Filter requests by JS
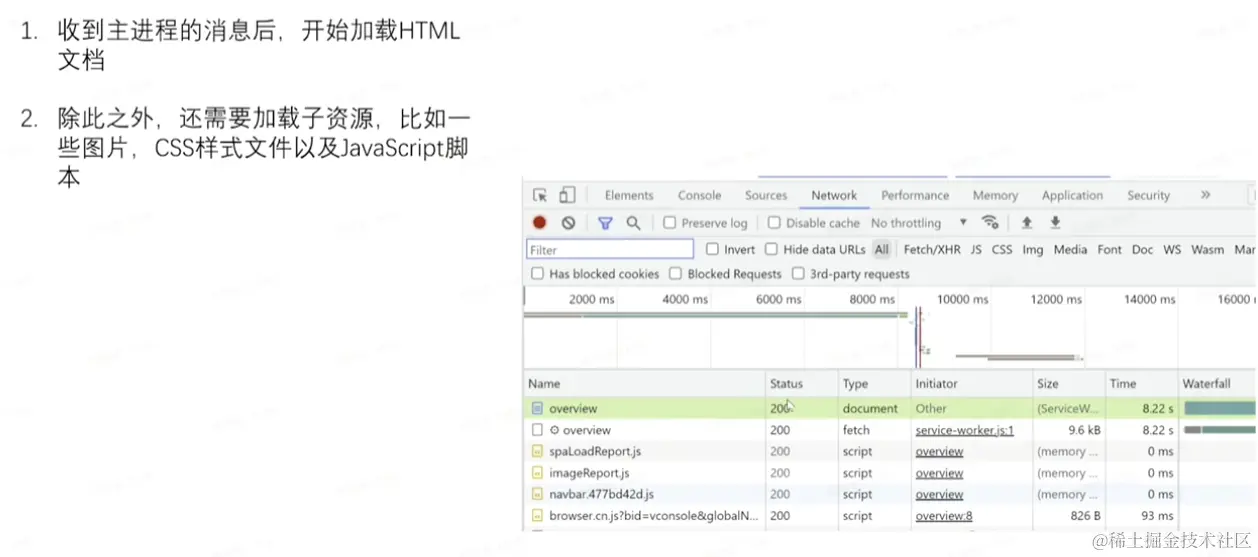1258x557 pixels. (x=976, y=249)
